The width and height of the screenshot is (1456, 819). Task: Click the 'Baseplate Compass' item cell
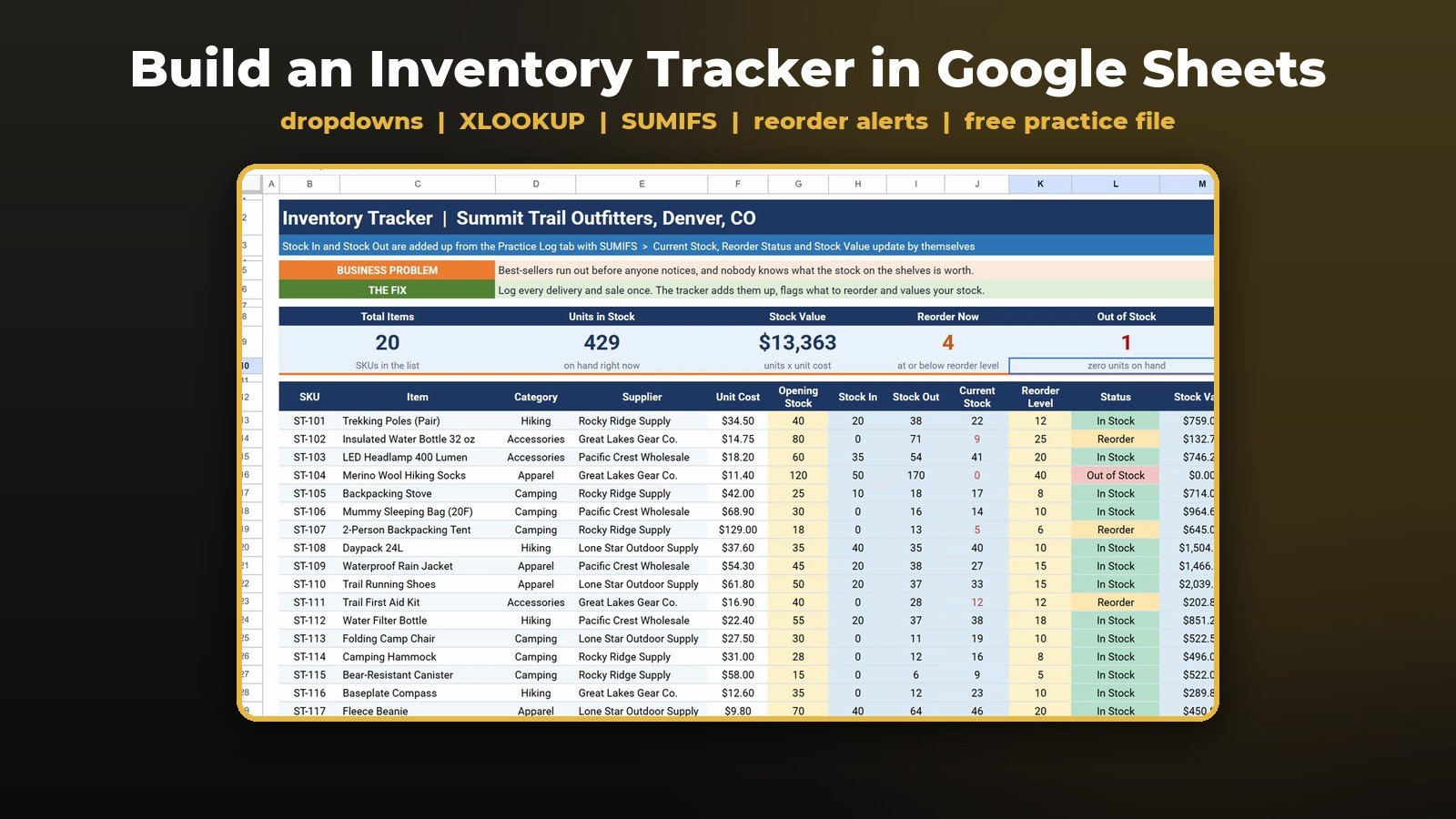point(418,693)
